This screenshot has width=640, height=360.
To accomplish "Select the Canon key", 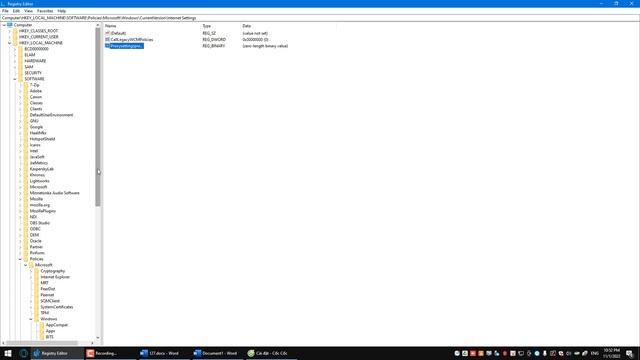I will 36,97.
